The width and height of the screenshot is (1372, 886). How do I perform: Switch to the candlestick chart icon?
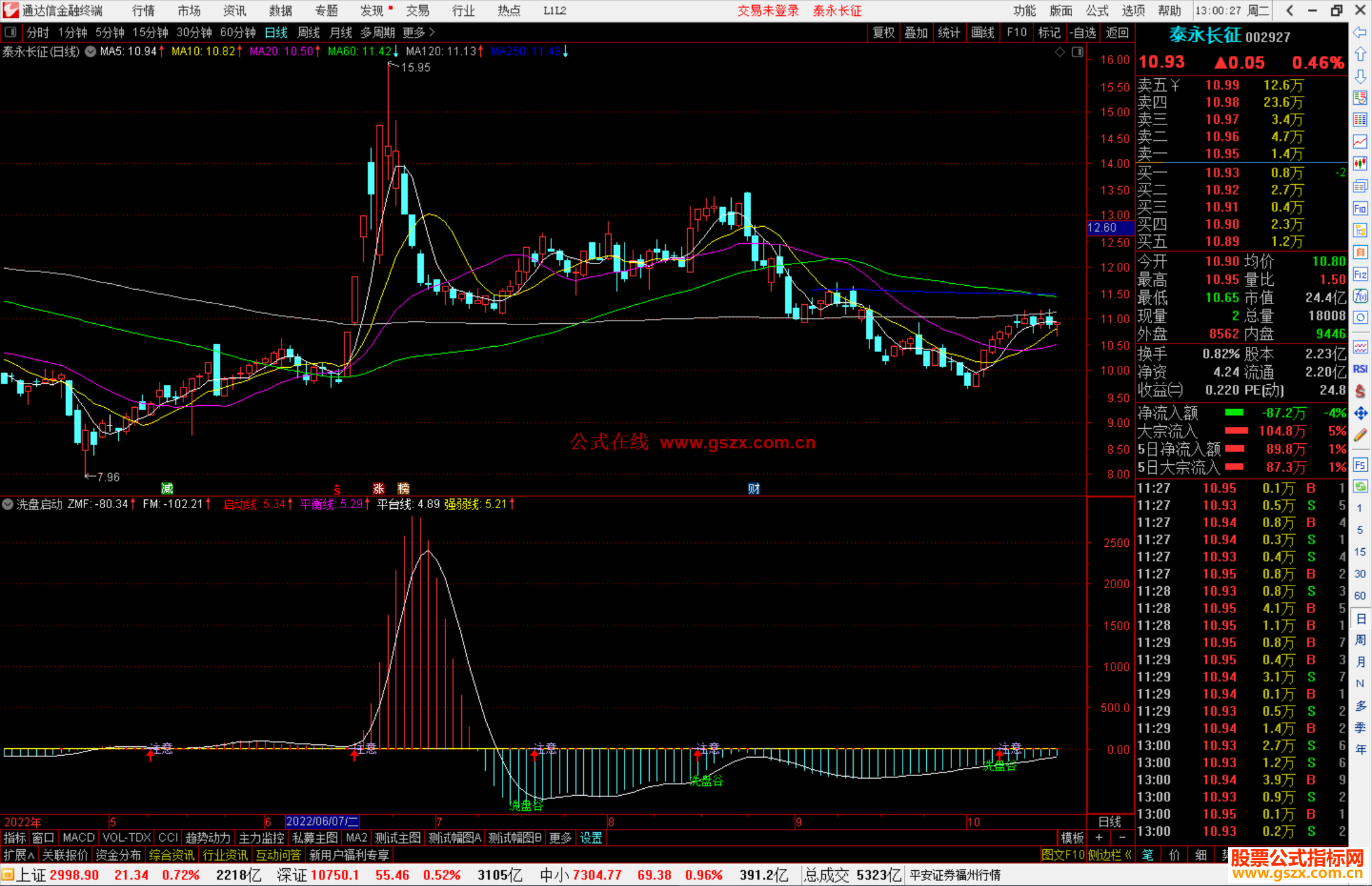(1360, 164)
